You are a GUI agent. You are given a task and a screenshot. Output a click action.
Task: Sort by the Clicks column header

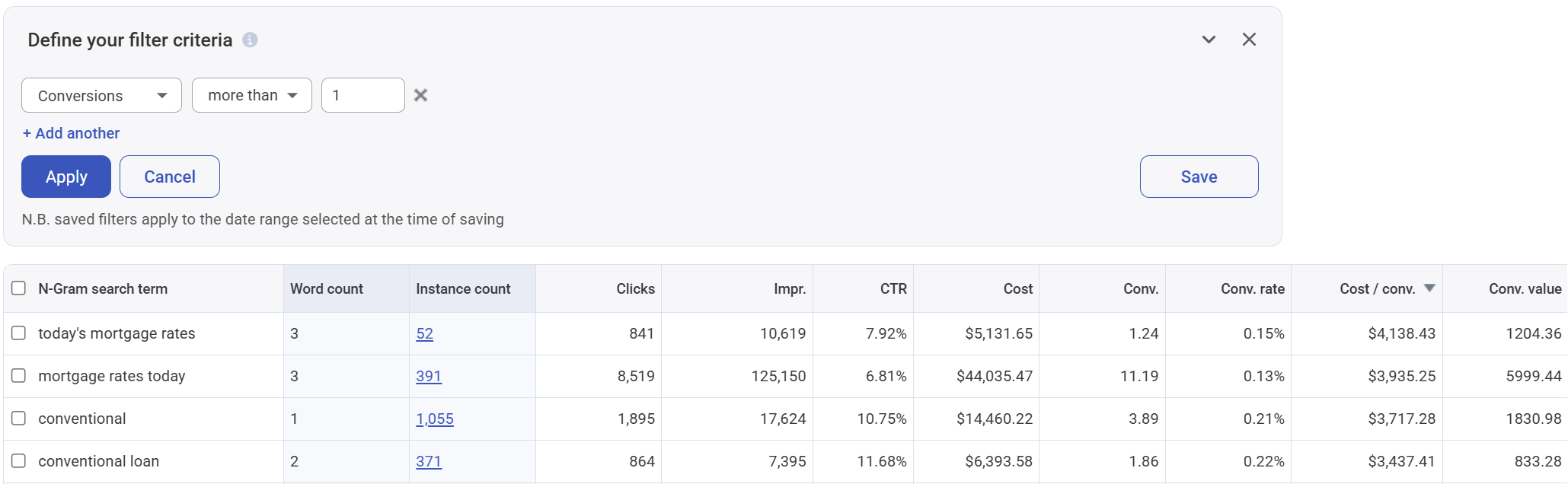click(635, 288)
